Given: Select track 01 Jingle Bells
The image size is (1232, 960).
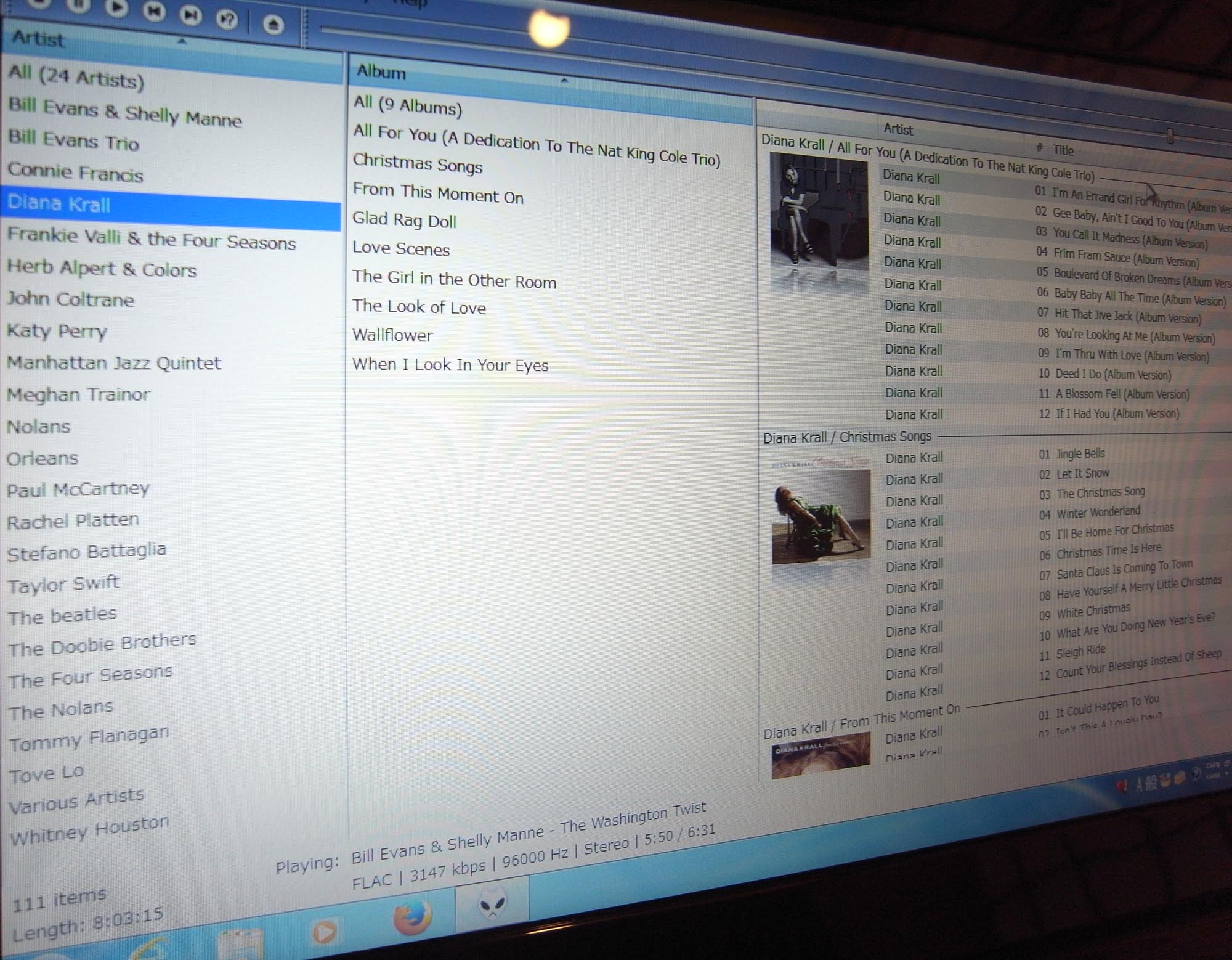Looking at the screenshot, I should pos(1072,454).
